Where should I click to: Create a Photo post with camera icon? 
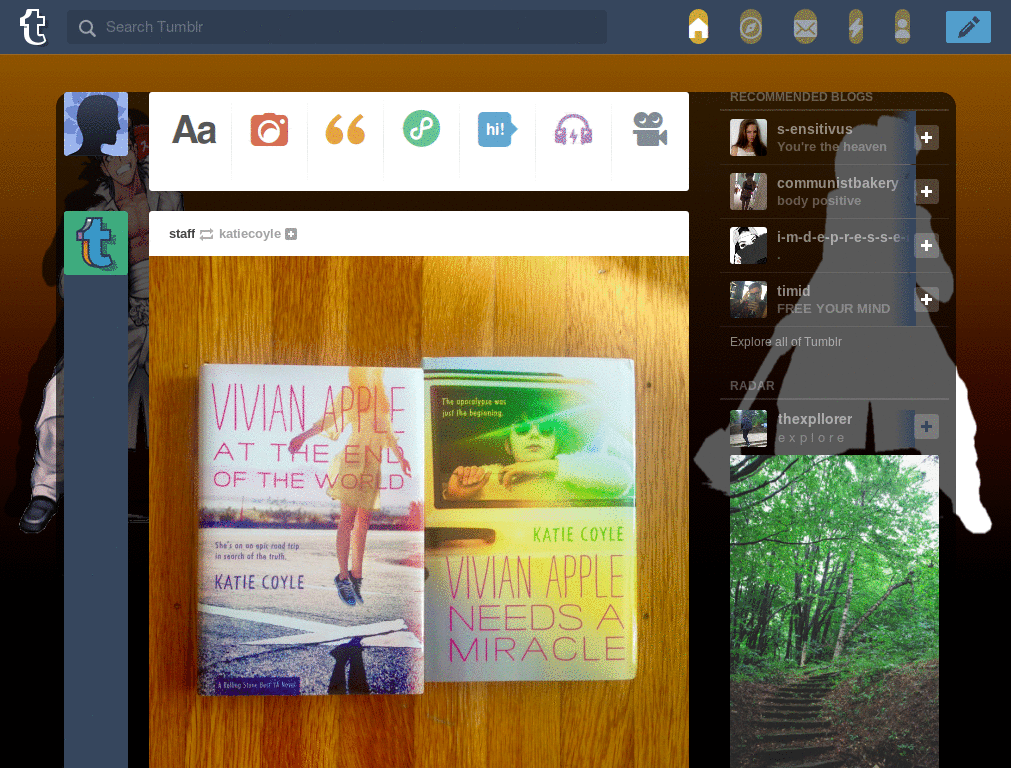269,129
